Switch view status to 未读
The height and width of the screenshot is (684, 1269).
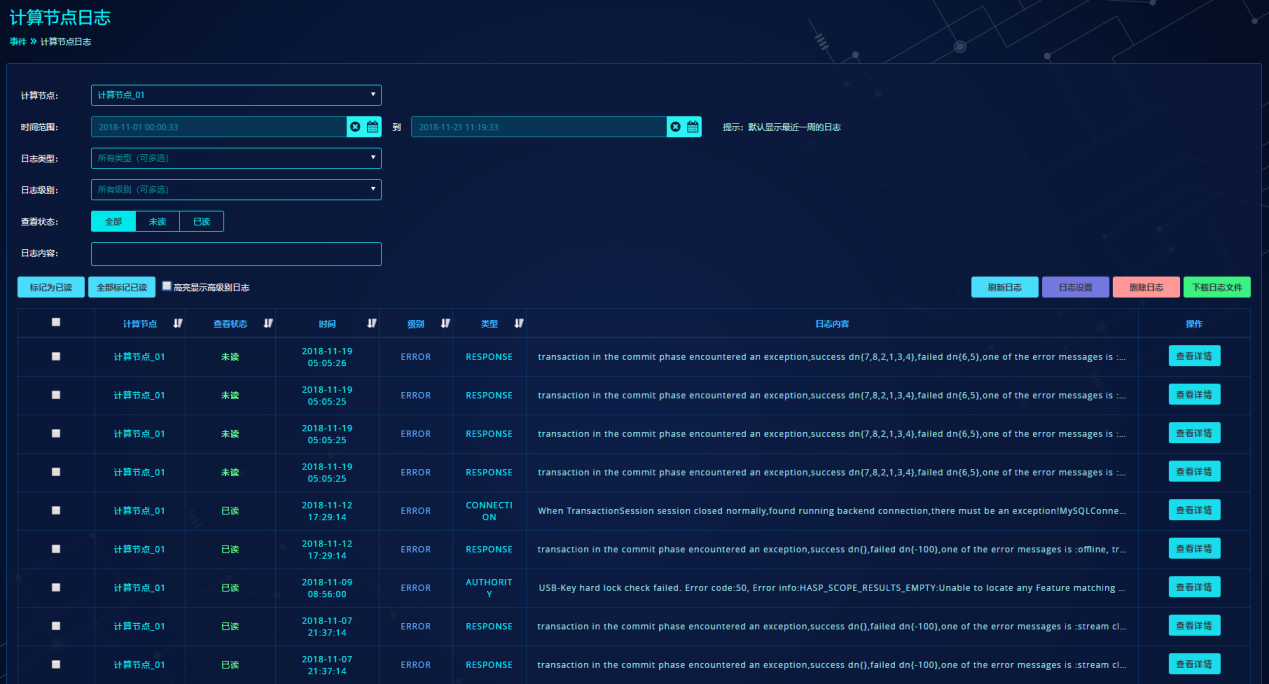(157, 221)
